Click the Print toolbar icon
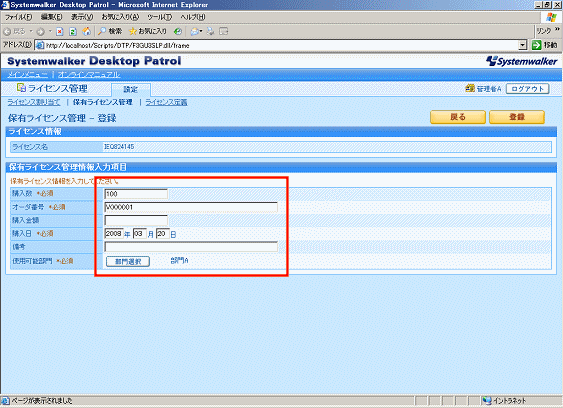 coord(210,32)
